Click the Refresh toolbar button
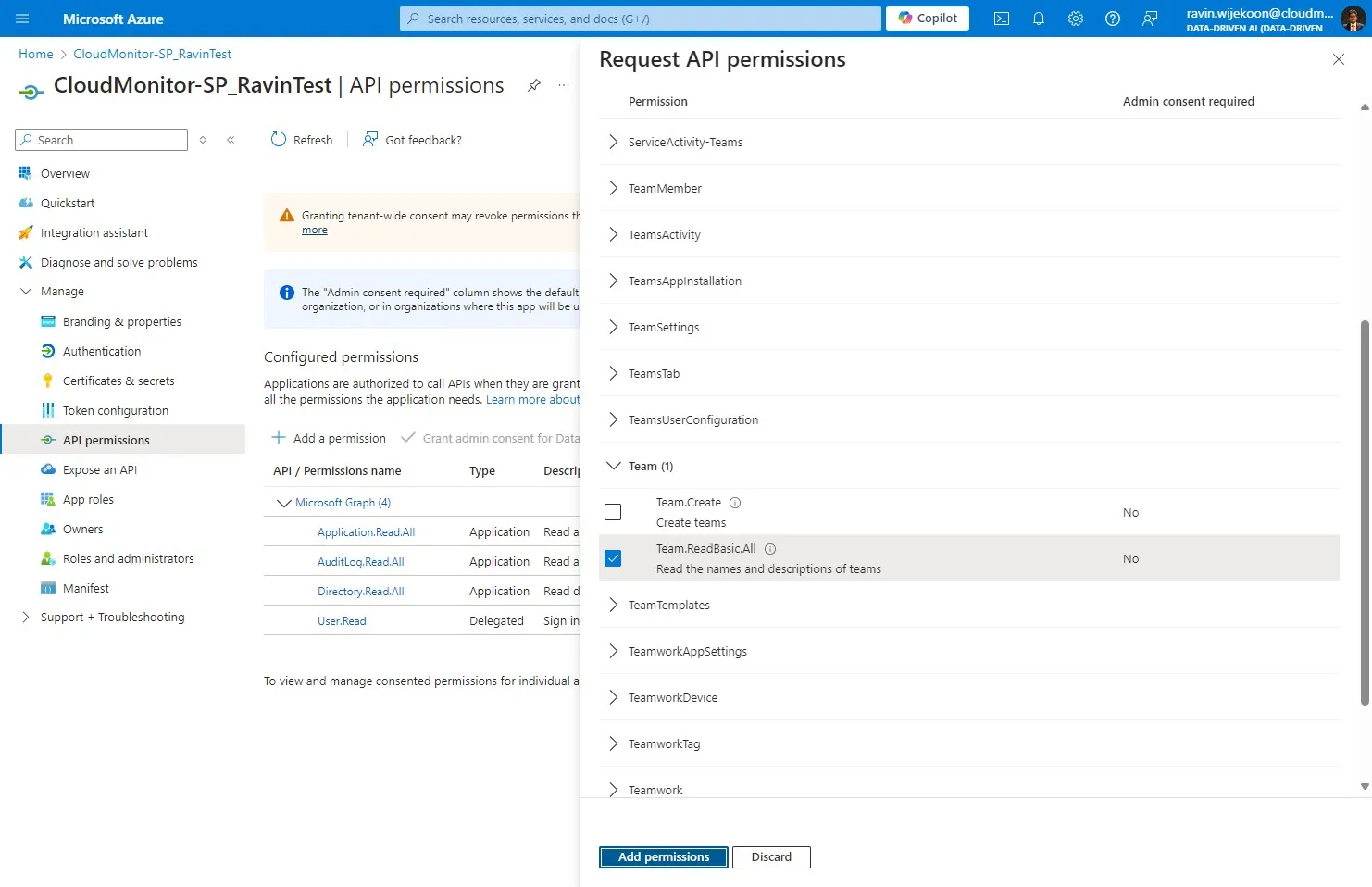The width and height of the screenshot is (1372, 887). pyautogui.click(x=302, y=140)
